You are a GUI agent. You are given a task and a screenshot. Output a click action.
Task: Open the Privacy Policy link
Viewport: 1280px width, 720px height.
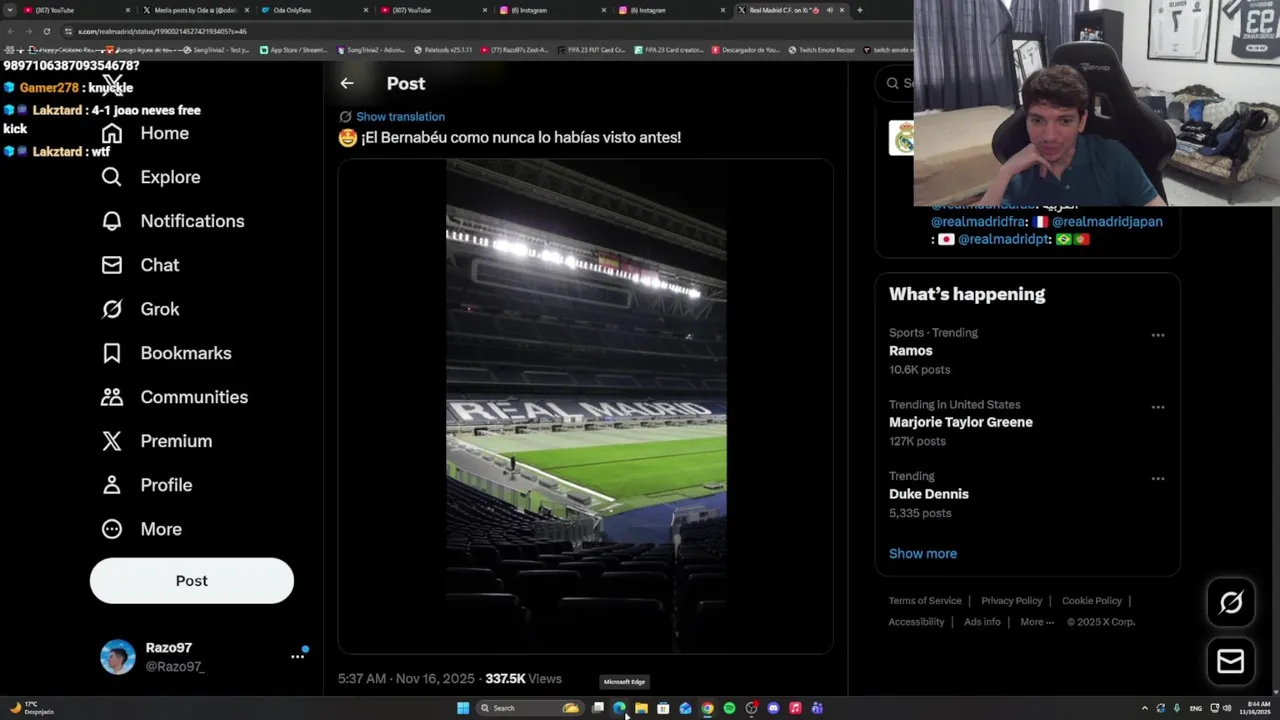(x=1012, y=601)
